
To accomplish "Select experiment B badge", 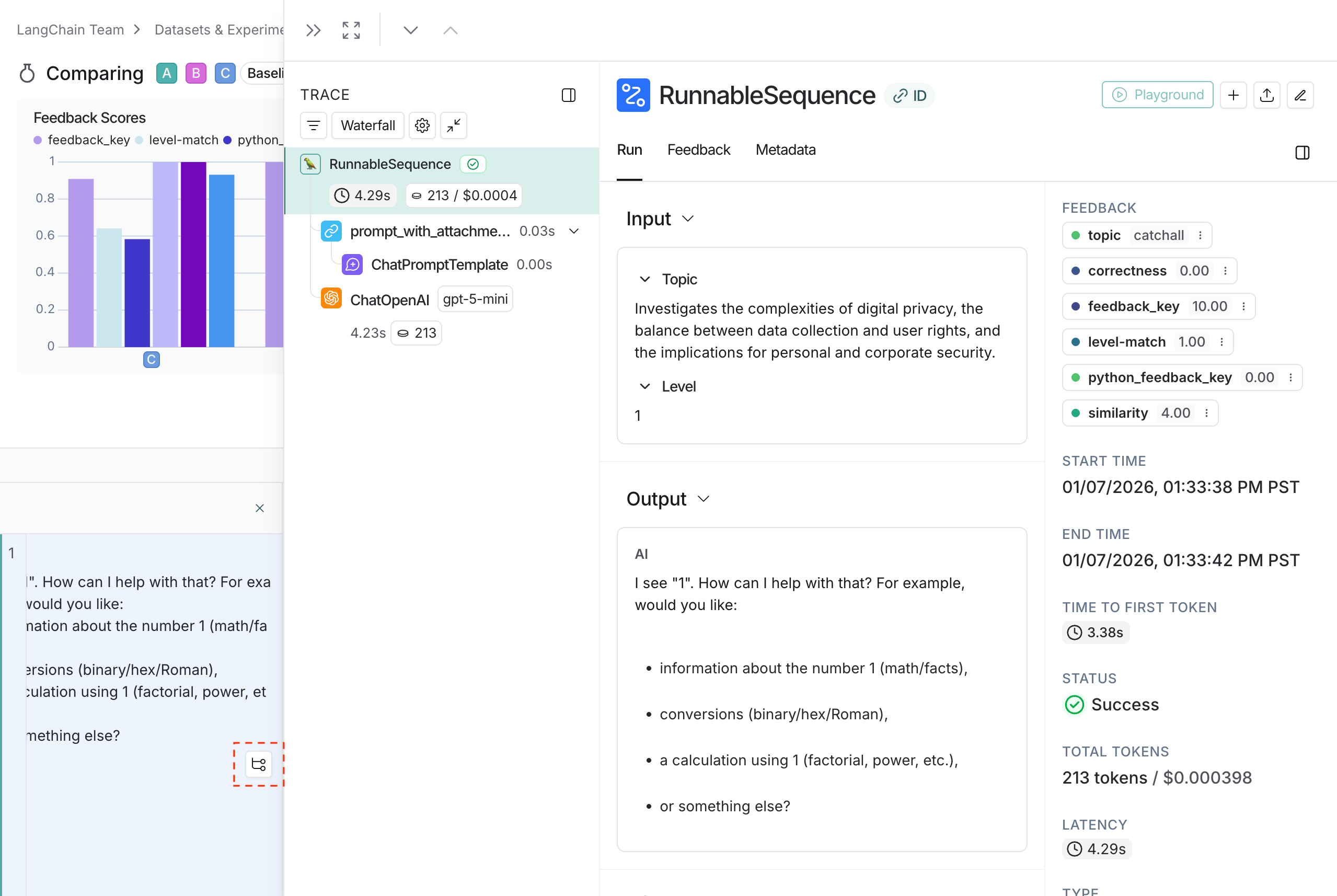I will (x=196, y=74).
